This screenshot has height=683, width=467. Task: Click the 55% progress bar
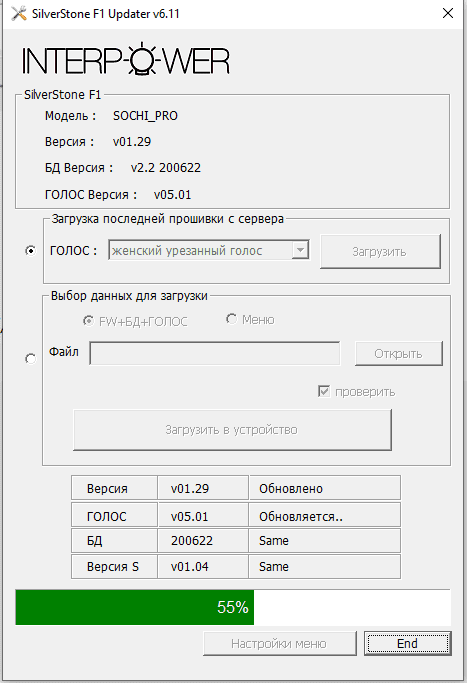[233, 607]
